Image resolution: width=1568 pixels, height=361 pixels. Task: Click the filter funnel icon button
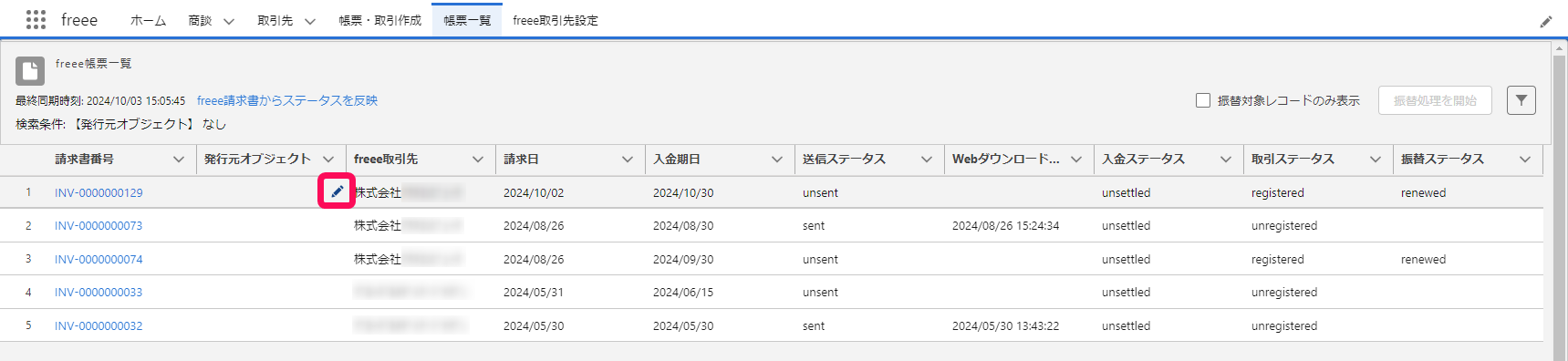[x=1521, y=100]
